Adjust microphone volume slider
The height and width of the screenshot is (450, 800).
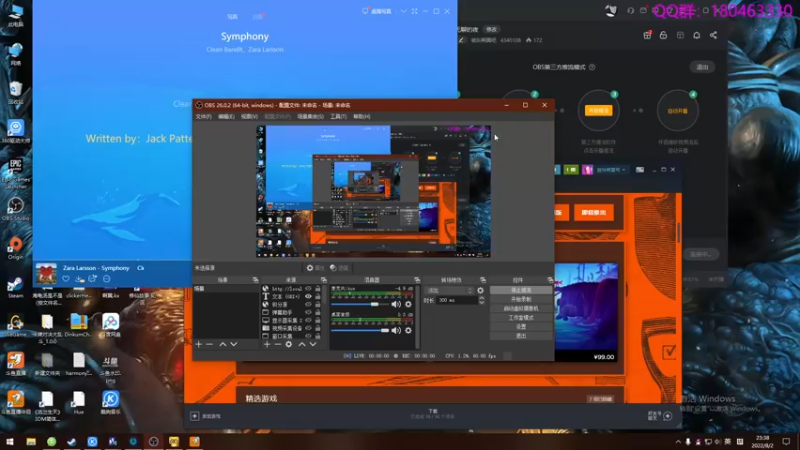pos(360,305)
